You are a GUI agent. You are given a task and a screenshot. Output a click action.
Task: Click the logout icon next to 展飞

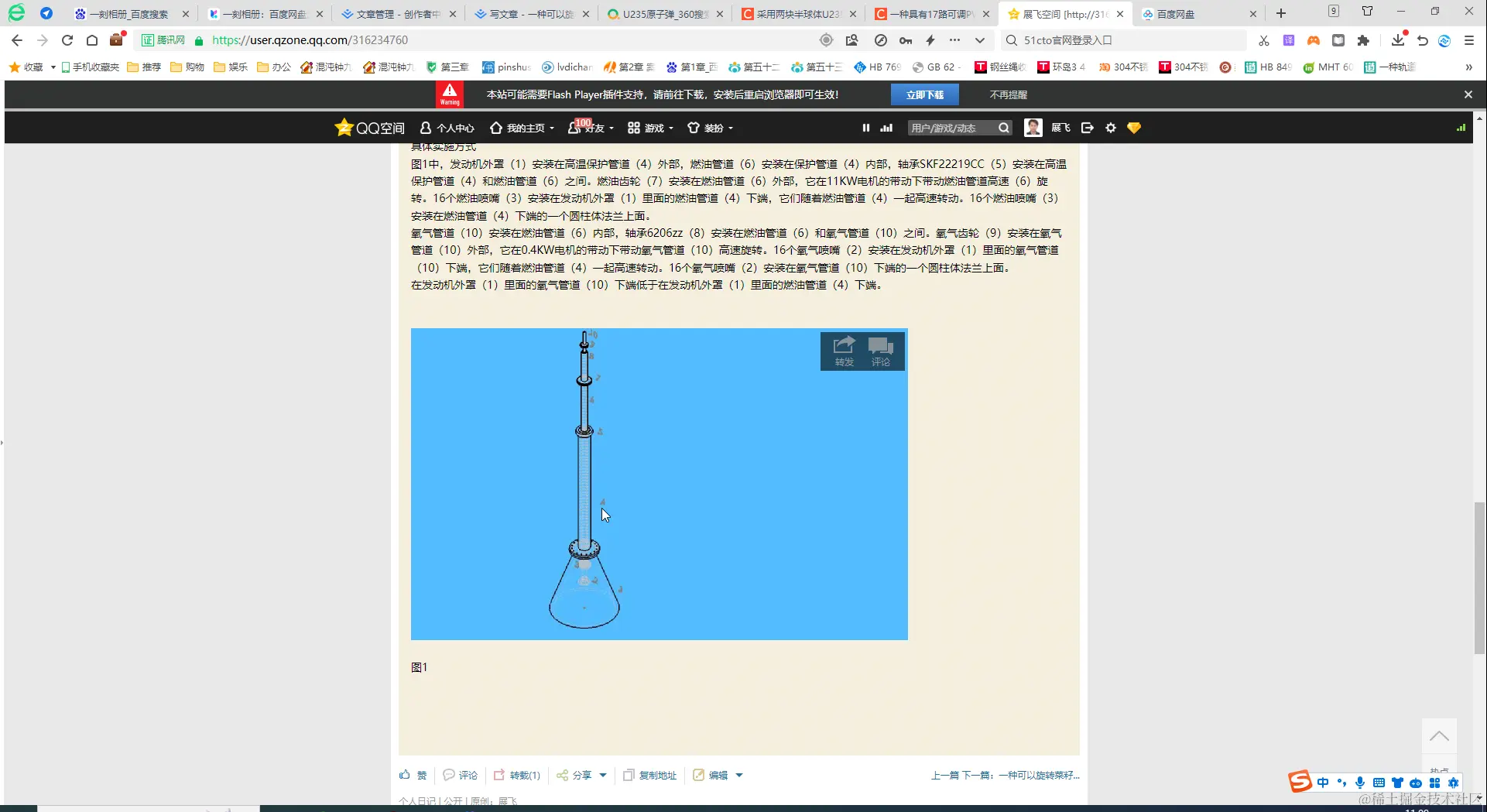pyautogui.click(x=1088, y=127)
